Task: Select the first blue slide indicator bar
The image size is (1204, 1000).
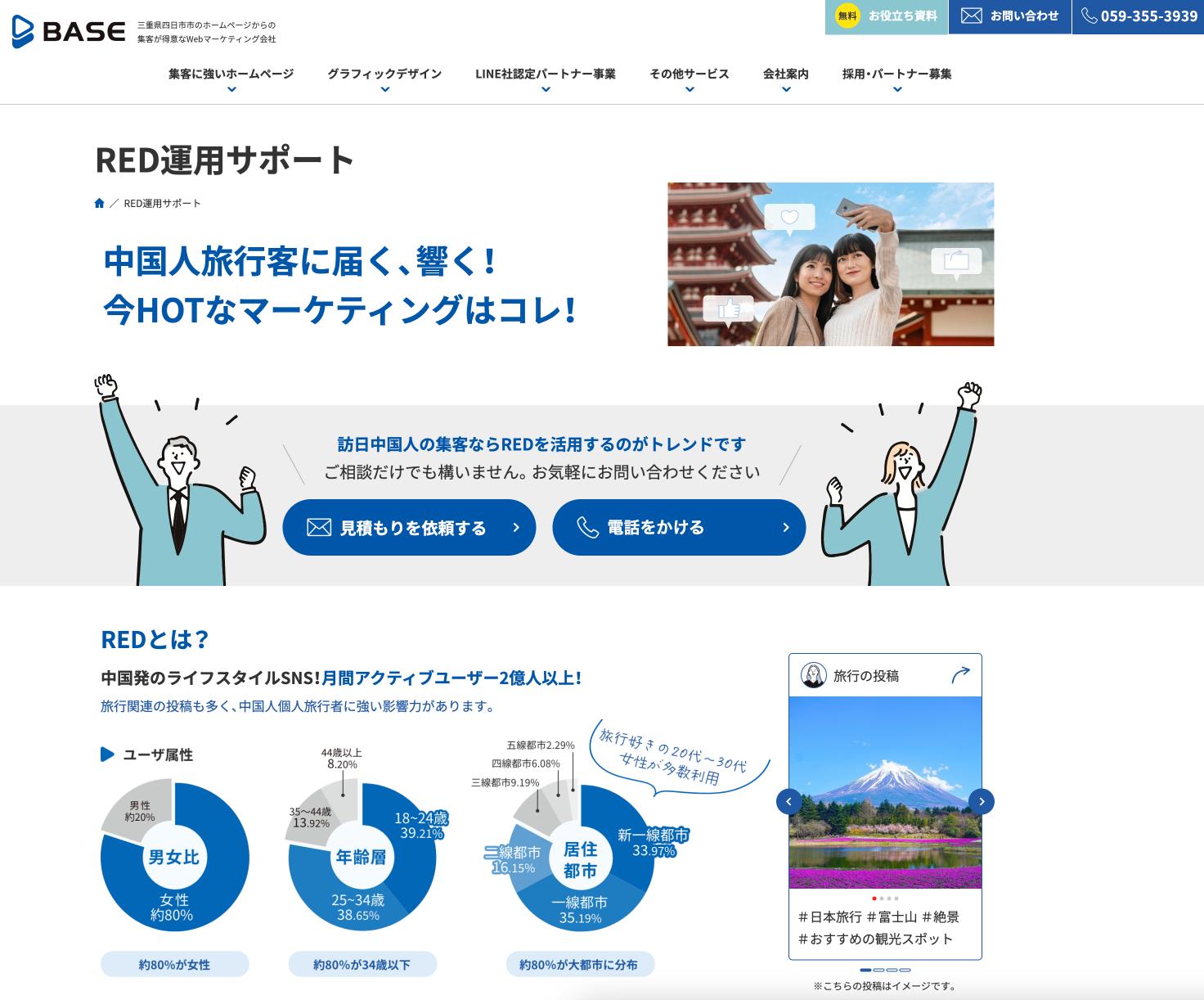Action: coord(865,970)
